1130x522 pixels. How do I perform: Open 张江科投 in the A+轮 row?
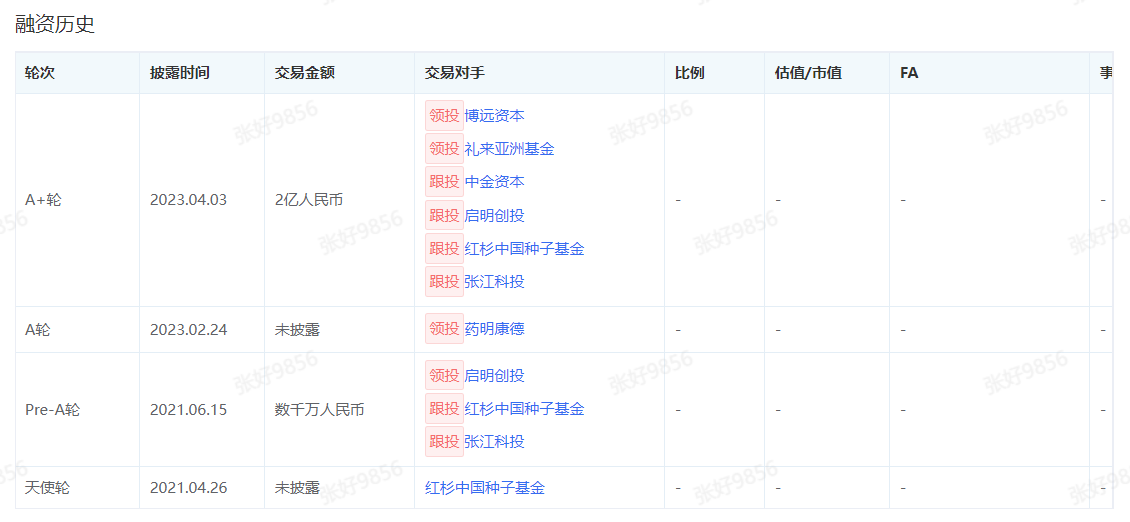[494, 282]
